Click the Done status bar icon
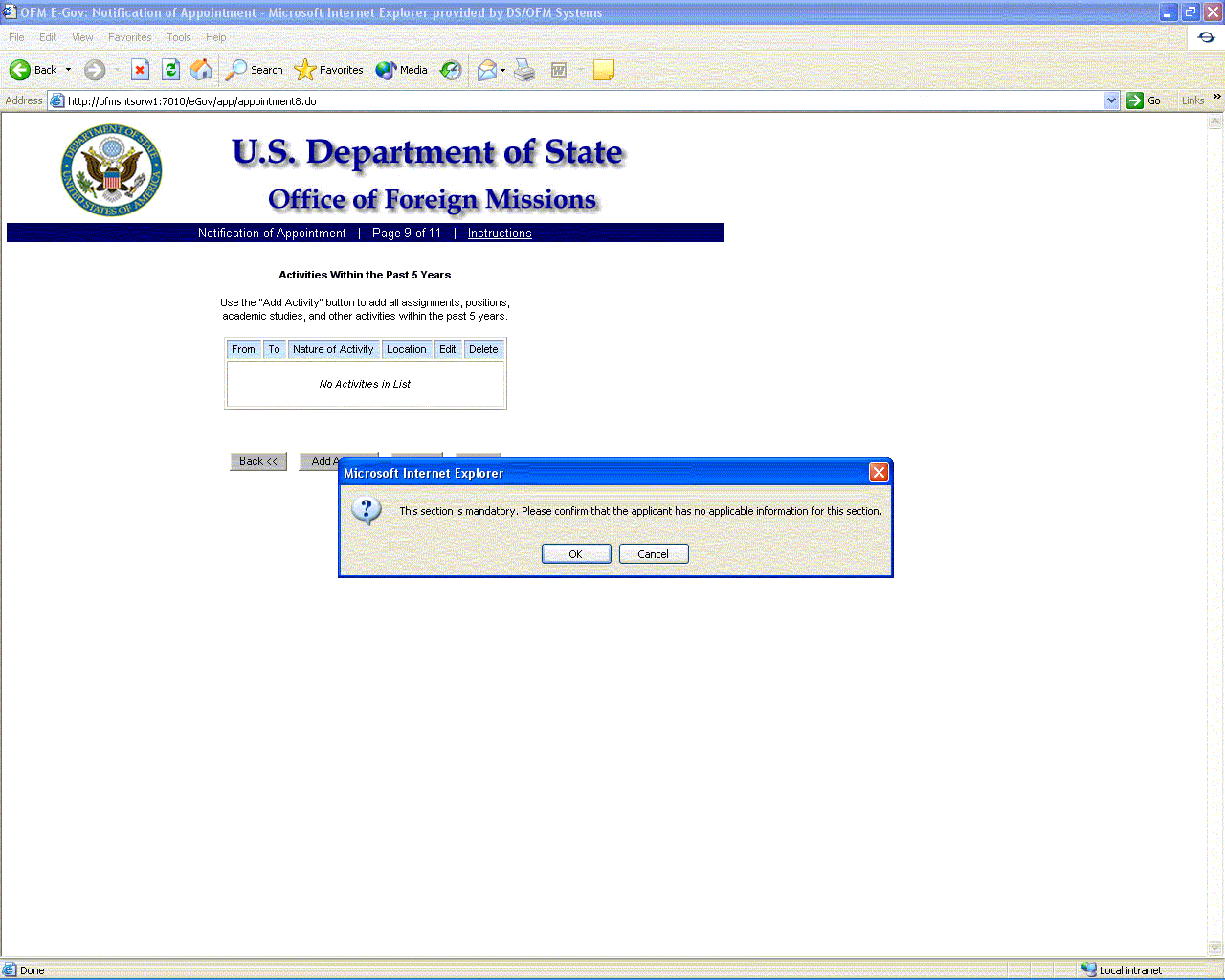This screenshot has width=1225, height=980. pos(10,969)
